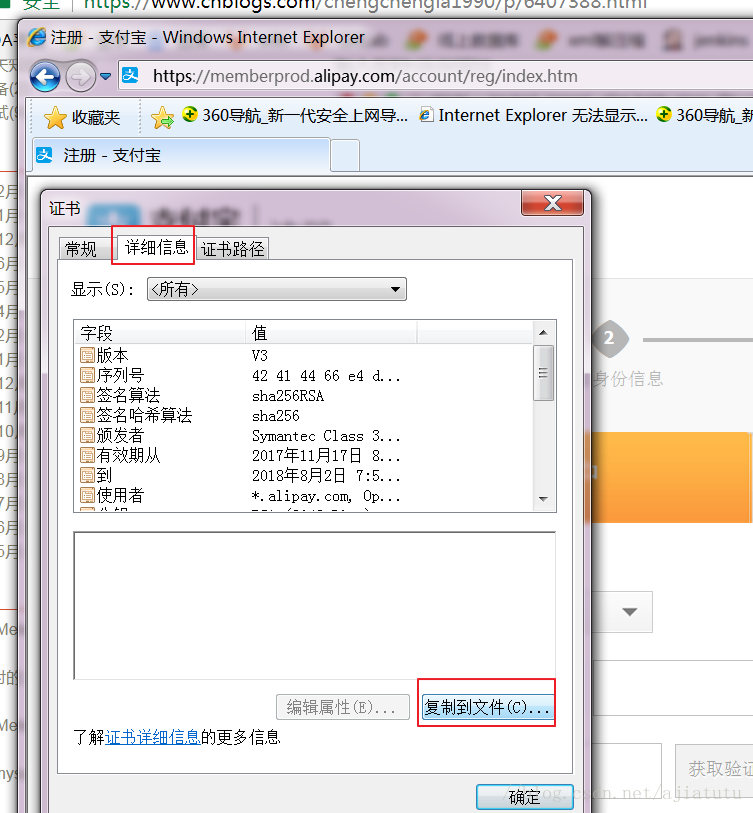753x813 pixels.
Task: Click the IE Back navigation arrow
Action: 45,77
